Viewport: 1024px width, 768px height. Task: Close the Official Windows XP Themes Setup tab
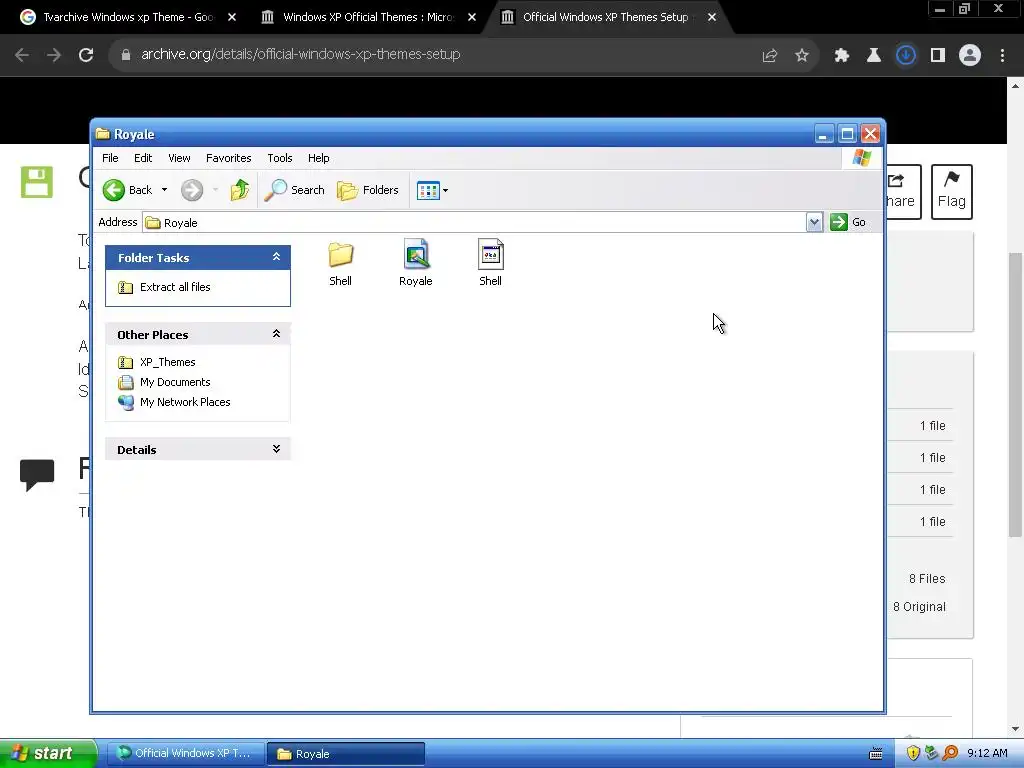[x=712, y=17]
